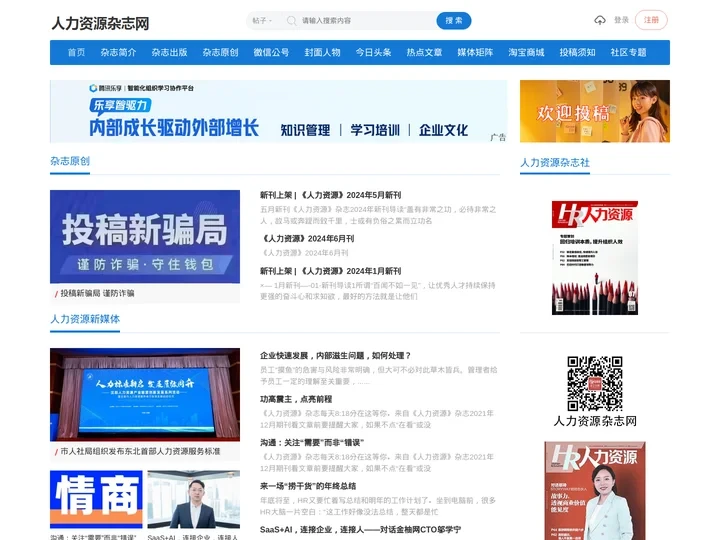This screenshot has width=720, height=540.
Task: Open article 新刊上架 2024年1月新刊
Action: coord(330,271)
